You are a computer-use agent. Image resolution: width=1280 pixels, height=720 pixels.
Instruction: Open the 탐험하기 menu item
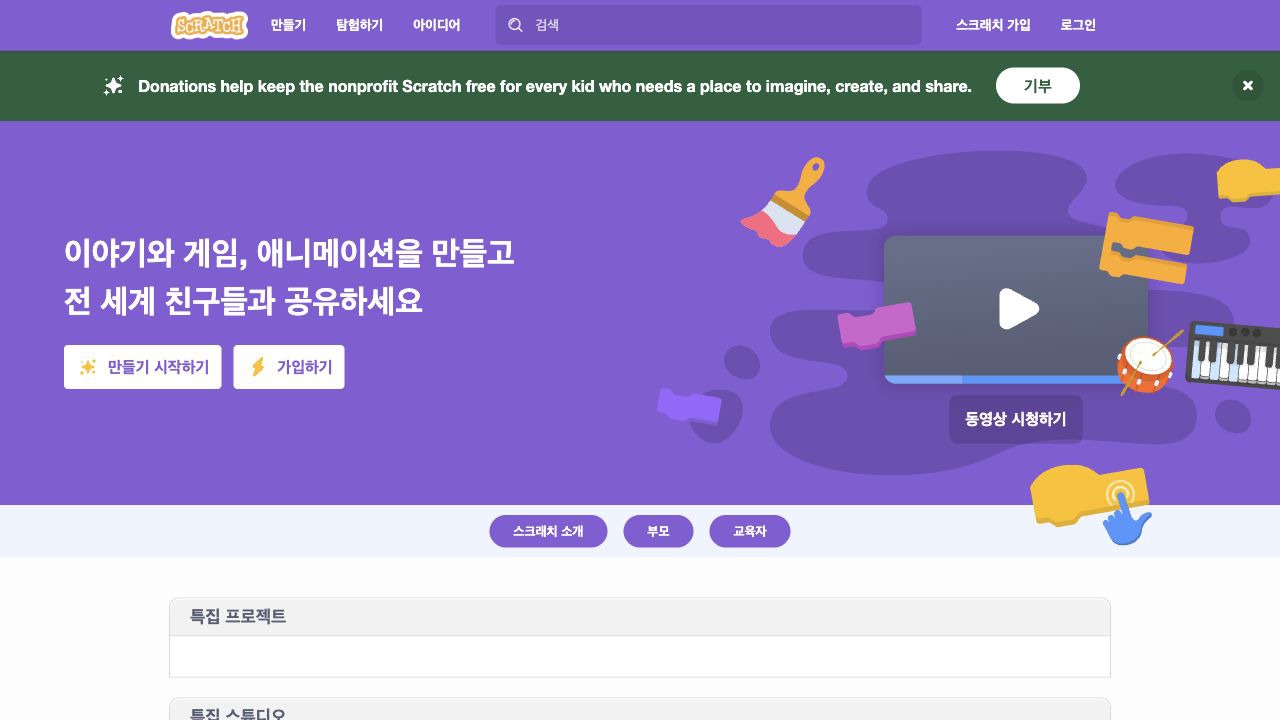[x=359, y=25]
